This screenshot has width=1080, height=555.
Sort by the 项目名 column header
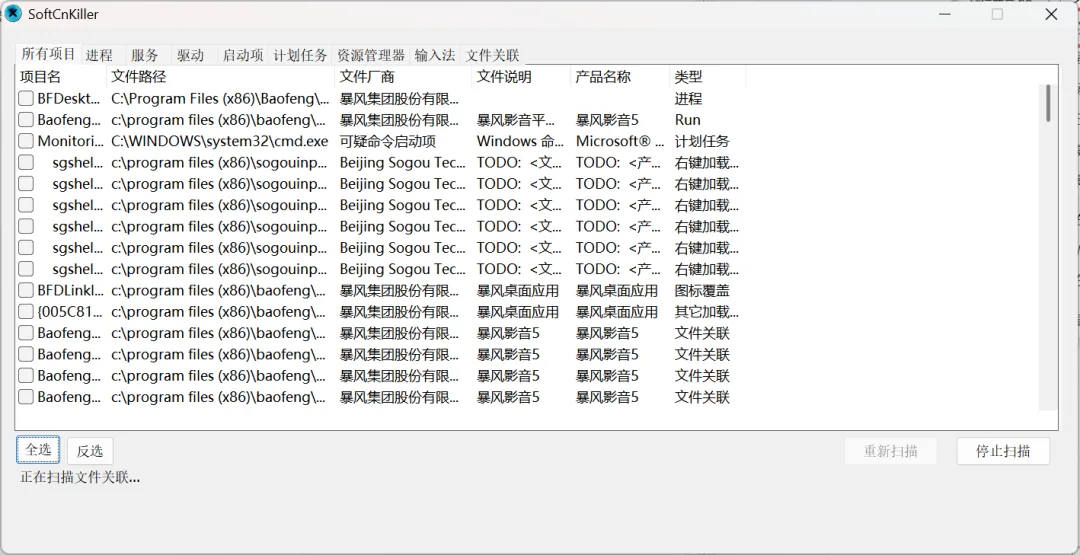pos(61,76)
